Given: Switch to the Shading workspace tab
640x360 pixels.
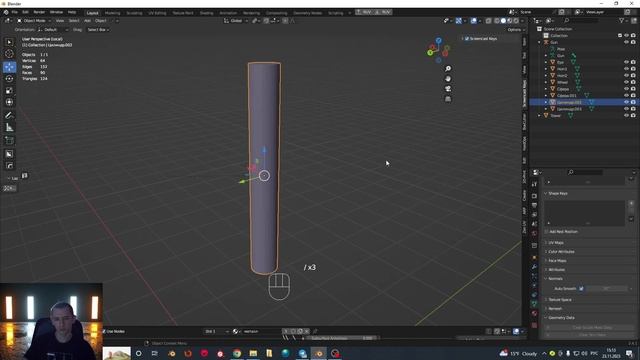Looking at the screenshot, I should [x=207, y=13].
